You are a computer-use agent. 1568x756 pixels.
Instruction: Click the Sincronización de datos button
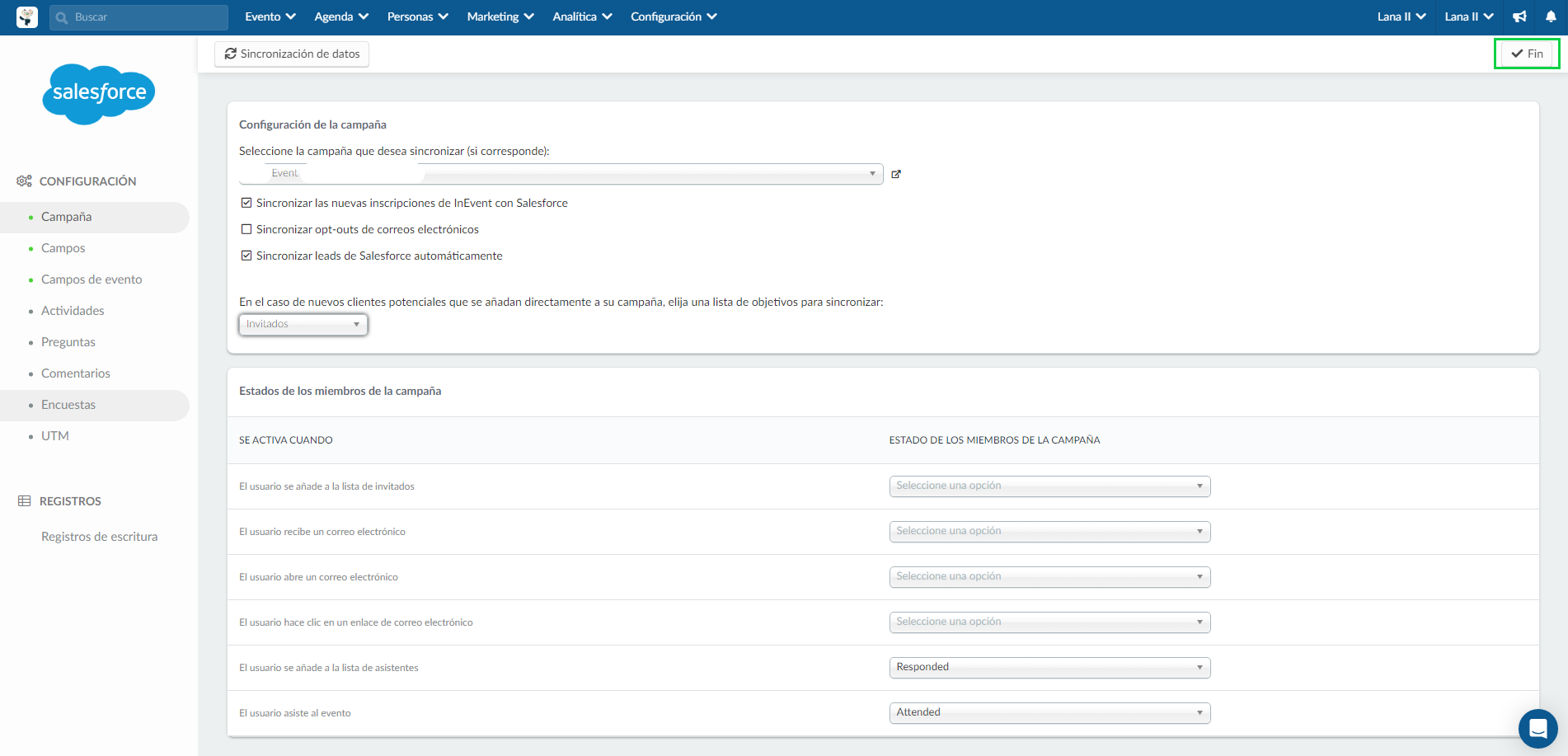[292, 54]
